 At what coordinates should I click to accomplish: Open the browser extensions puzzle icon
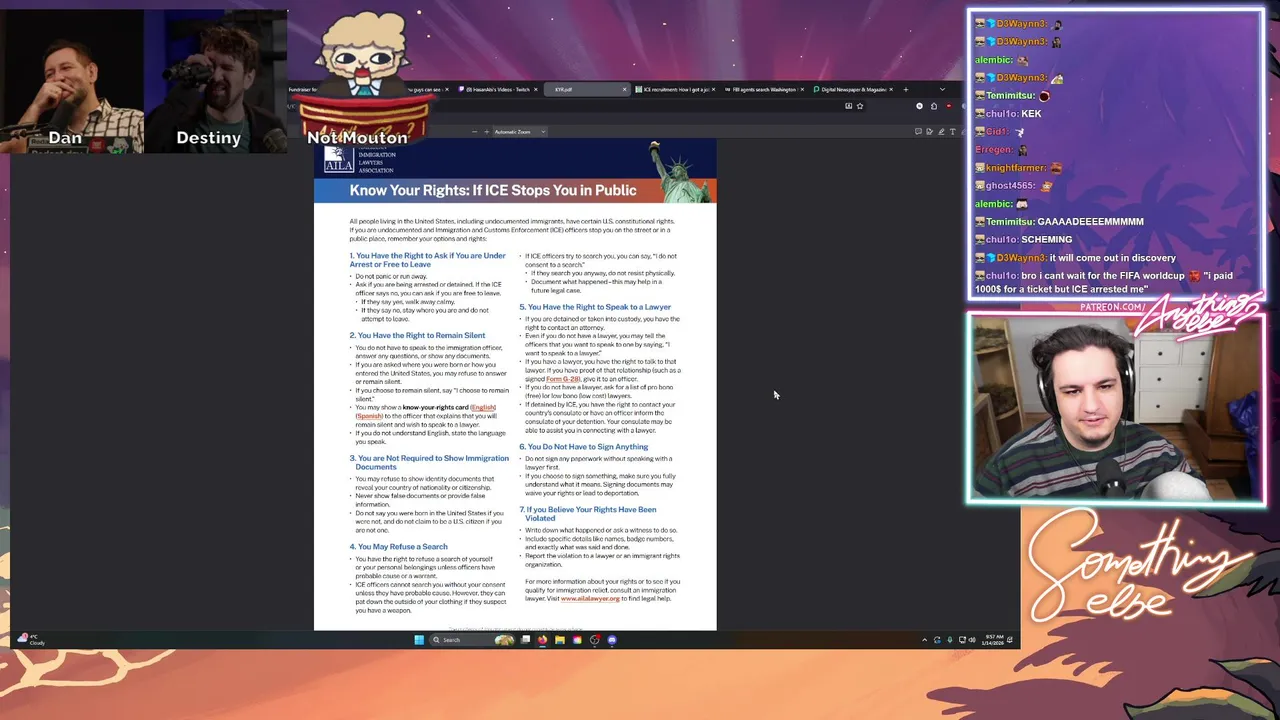pos(934,105)
